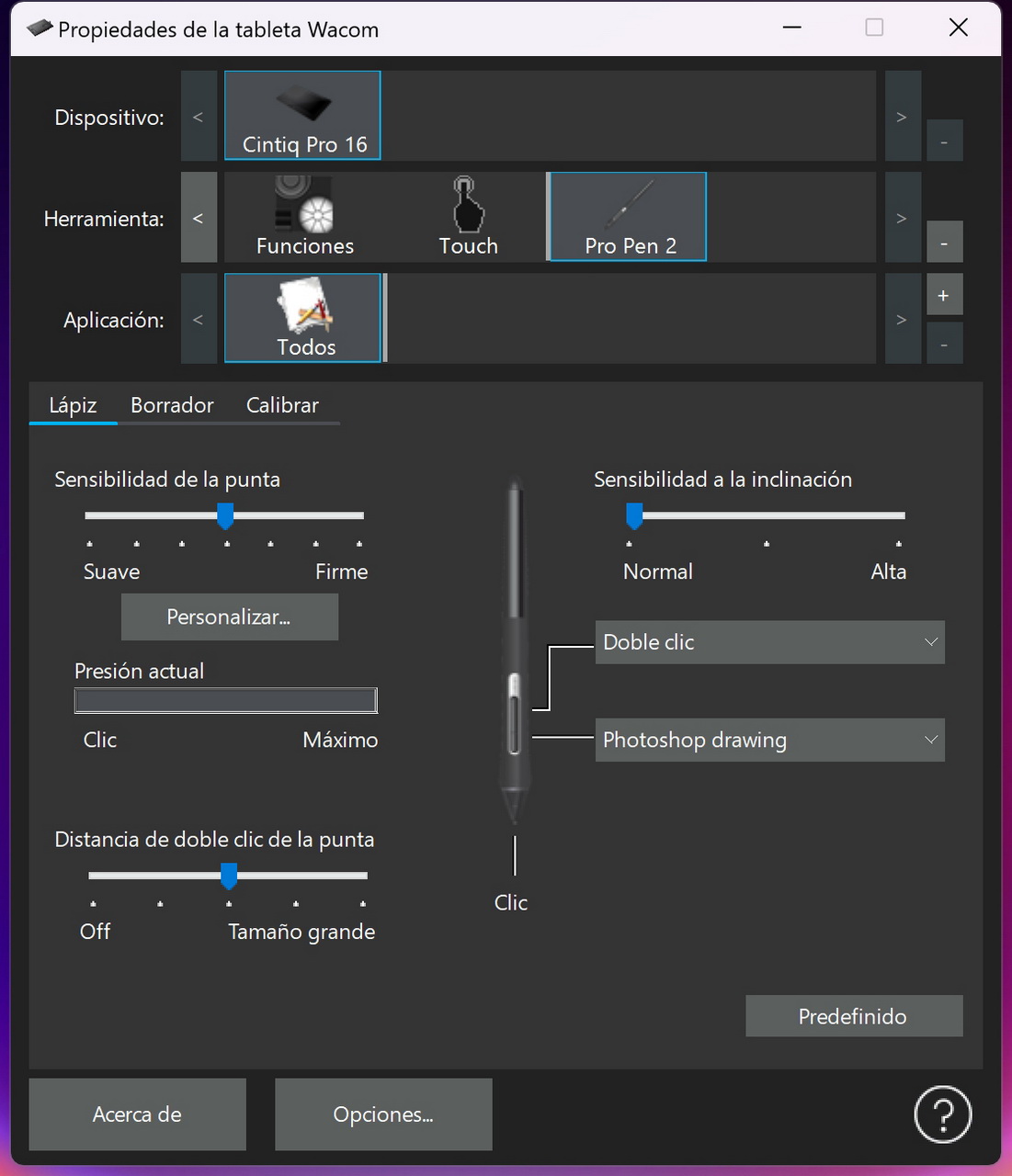This screenshot has width=1012, height=1176.
Task: Remove application with the Aplicación minus button
Action: (x=943, y=345)
